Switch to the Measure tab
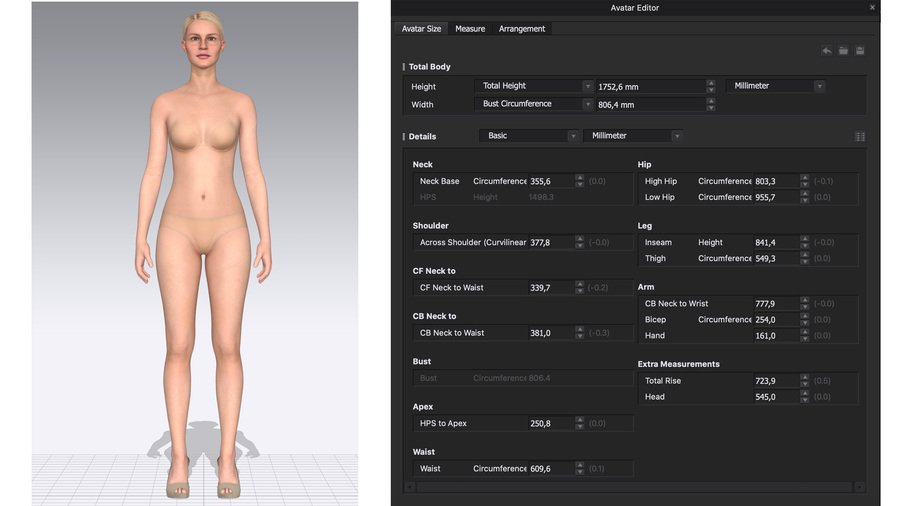900x506 pixels. 470,29
